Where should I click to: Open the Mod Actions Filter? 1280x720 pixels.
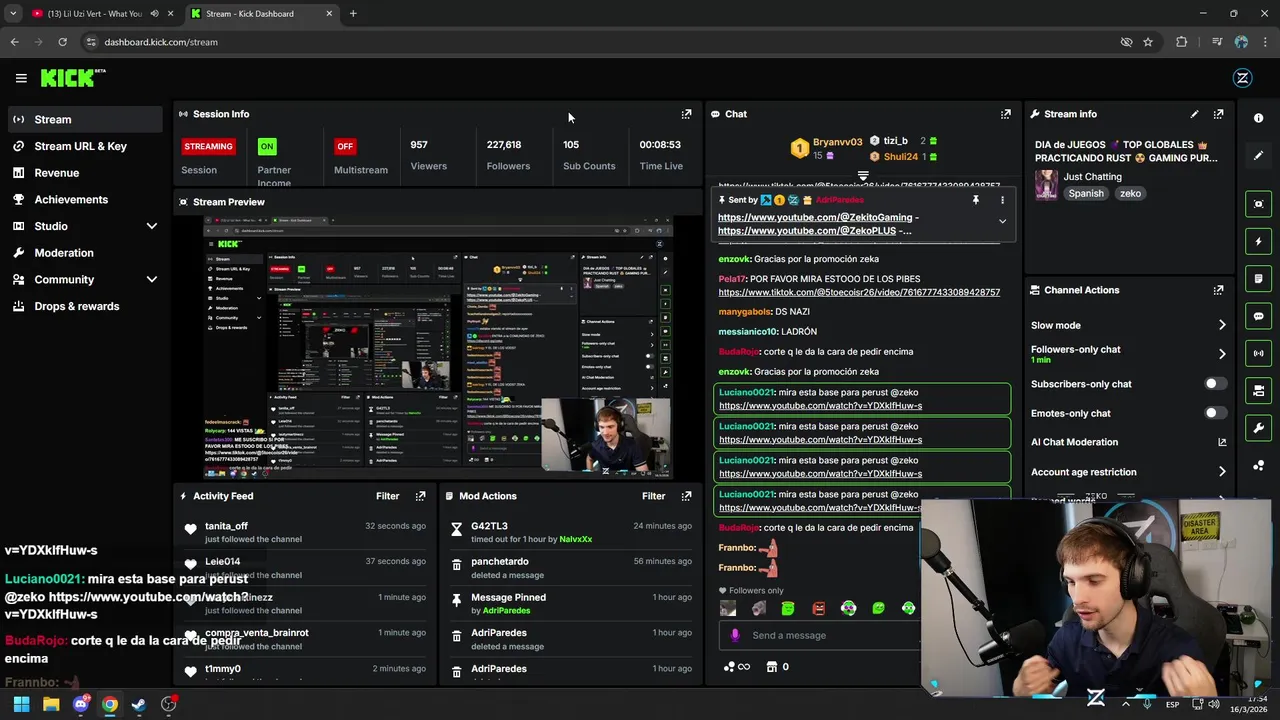pos(653,496)
